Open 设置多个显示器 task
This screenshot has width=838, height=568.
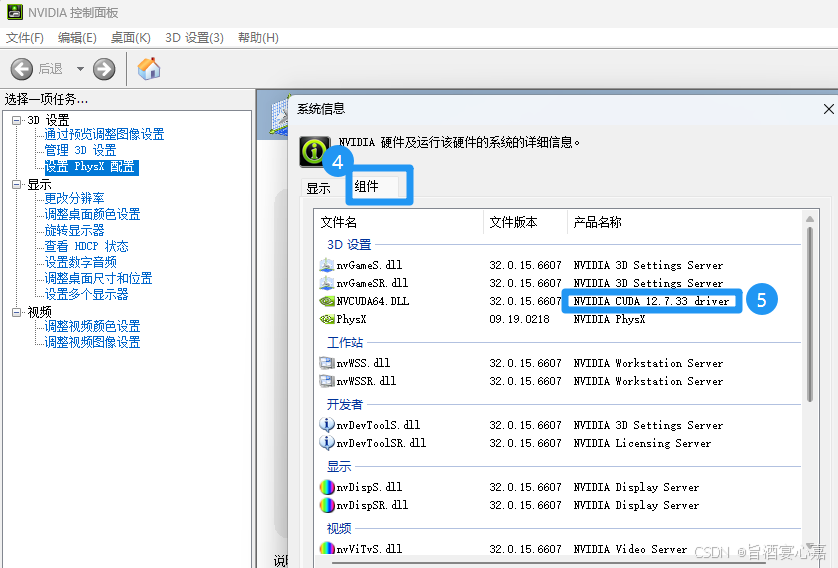86,294
